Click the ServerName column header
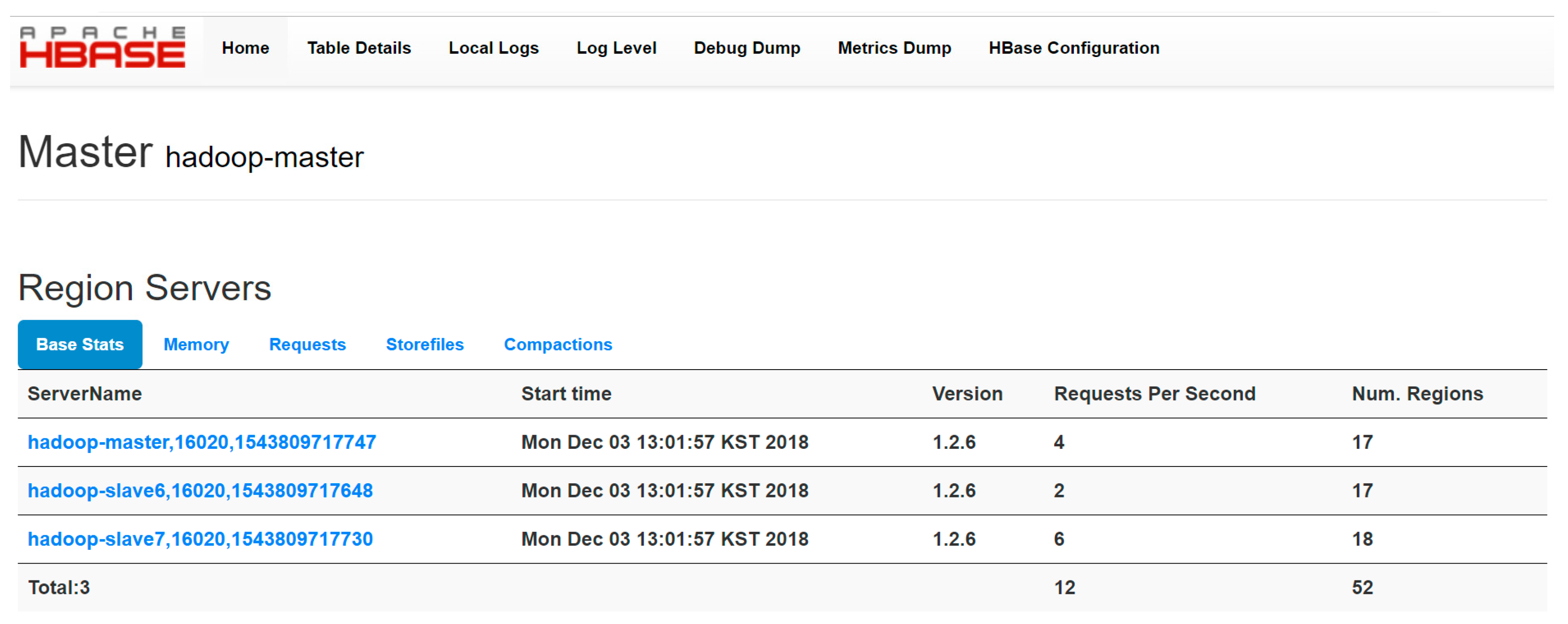 tap(85, 394)
